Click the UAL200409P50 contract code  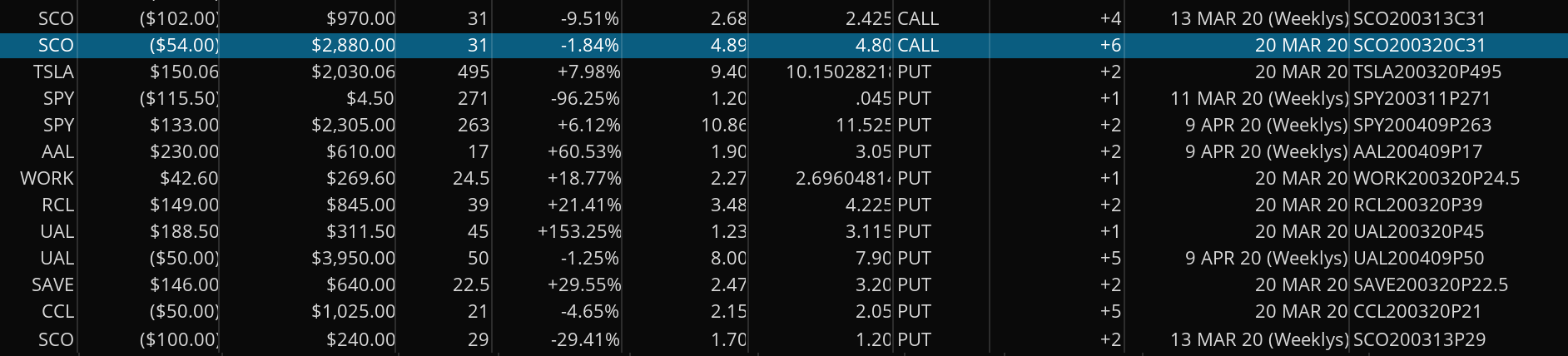coord(1418,258)
